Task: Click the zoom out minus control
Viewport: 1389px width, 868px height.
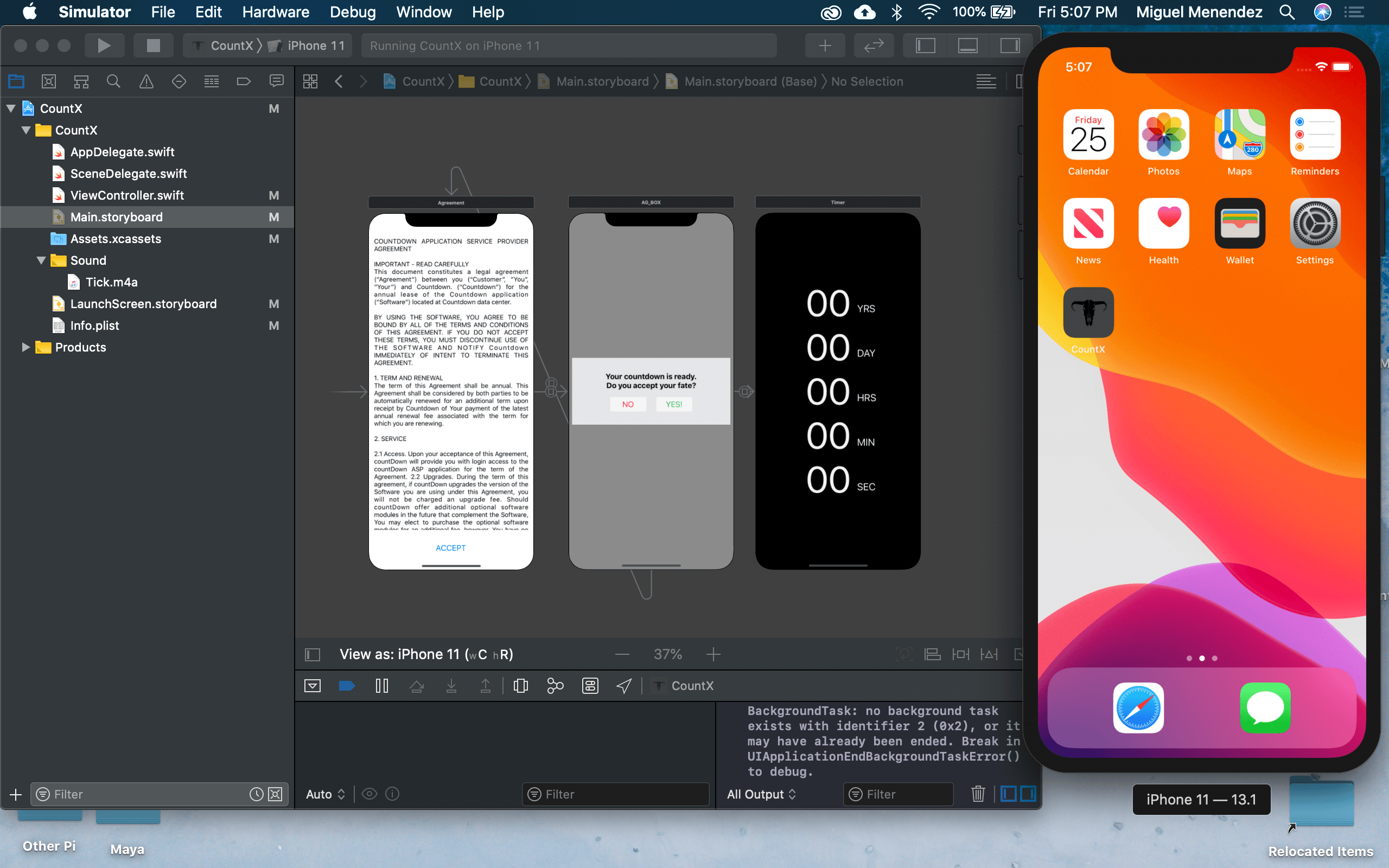Action: click(x=622, y=654)
